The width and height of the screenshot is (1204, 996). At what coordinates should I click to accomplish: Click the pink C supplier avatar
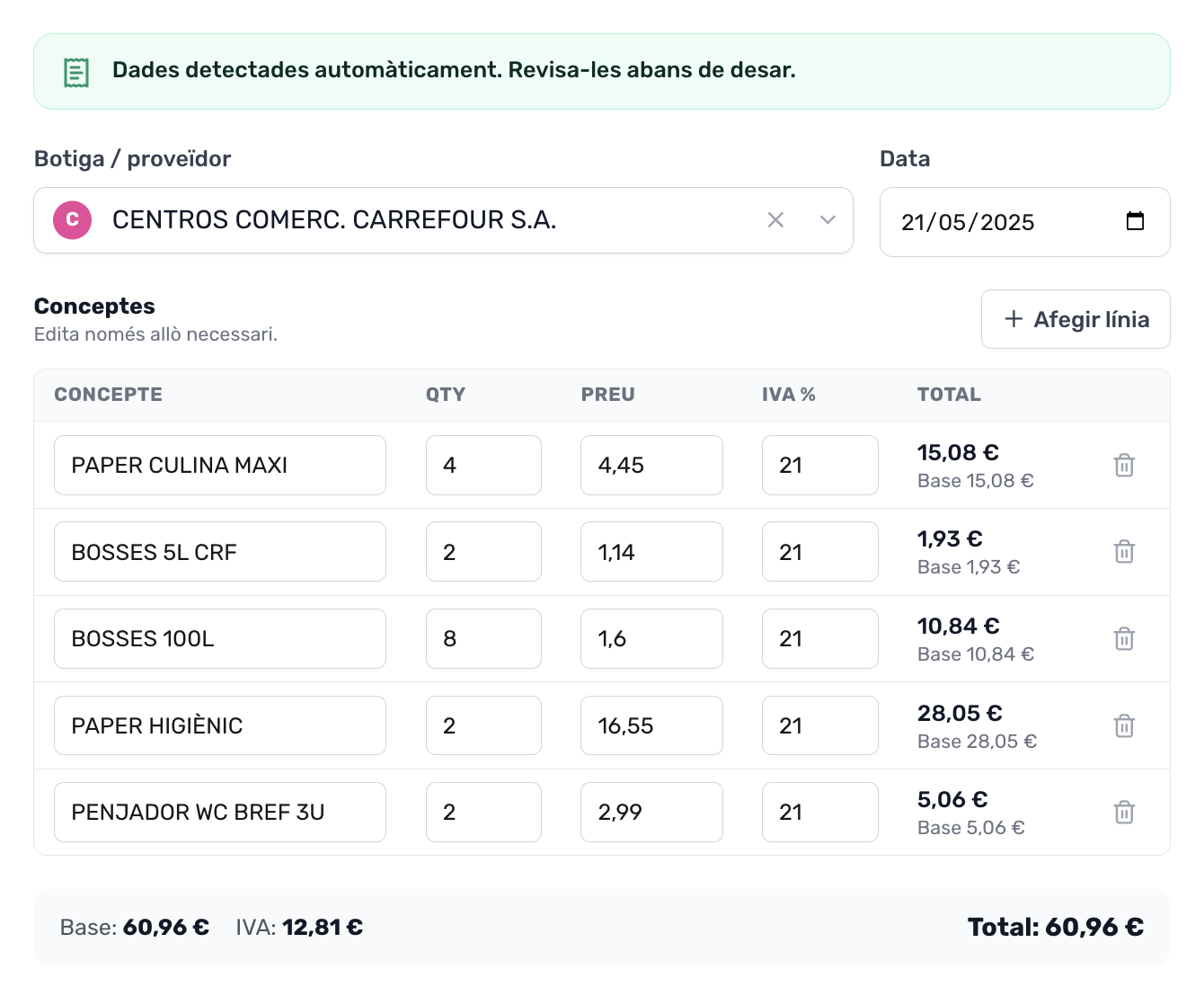point(73,220)
